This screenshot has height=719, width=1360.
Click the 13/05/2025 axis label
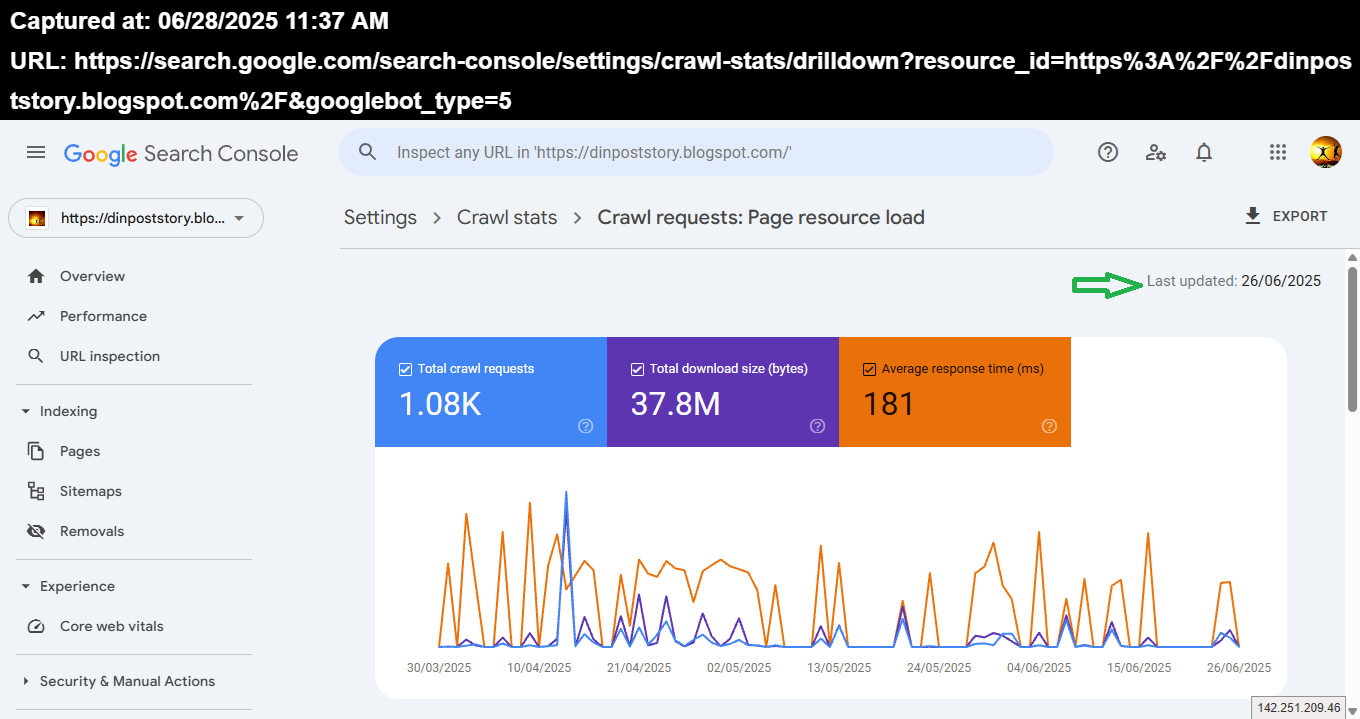click(x=839, y=667)
